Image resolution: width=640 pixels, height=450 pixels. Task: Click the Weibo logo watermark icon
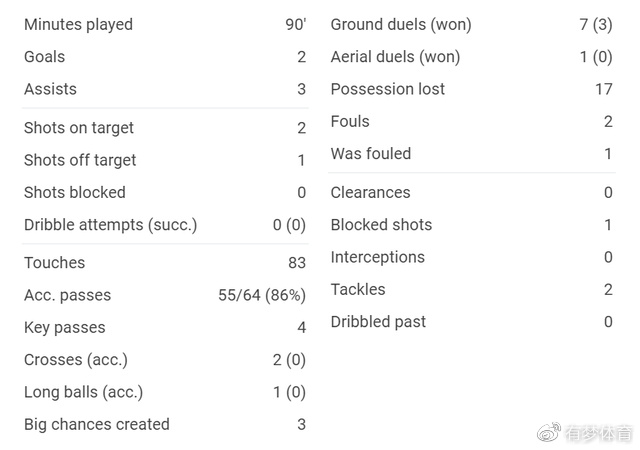point(550,432)
